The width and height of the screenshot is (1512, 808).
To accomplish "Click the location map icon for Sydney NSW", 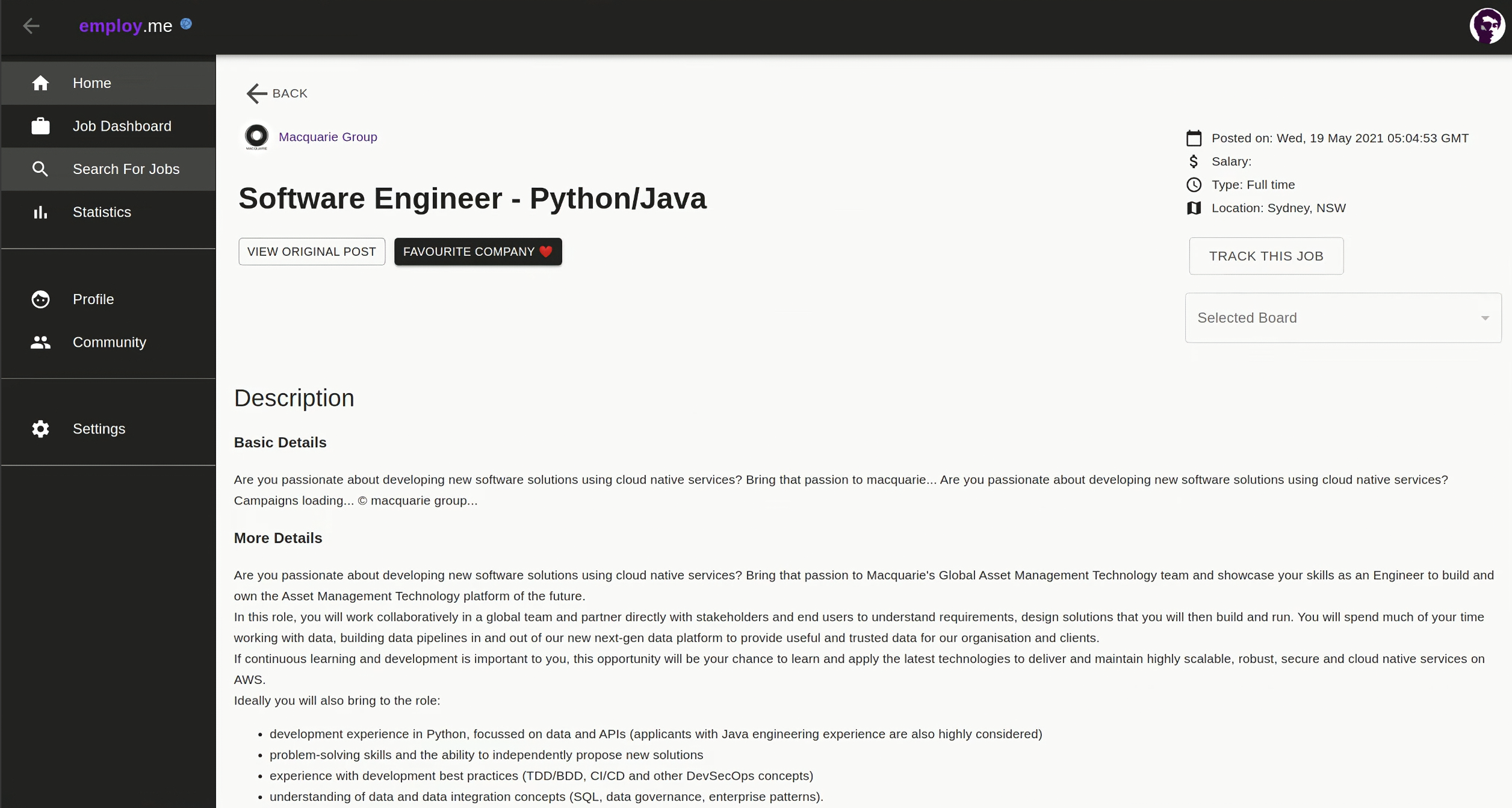I will point(1194,208).
